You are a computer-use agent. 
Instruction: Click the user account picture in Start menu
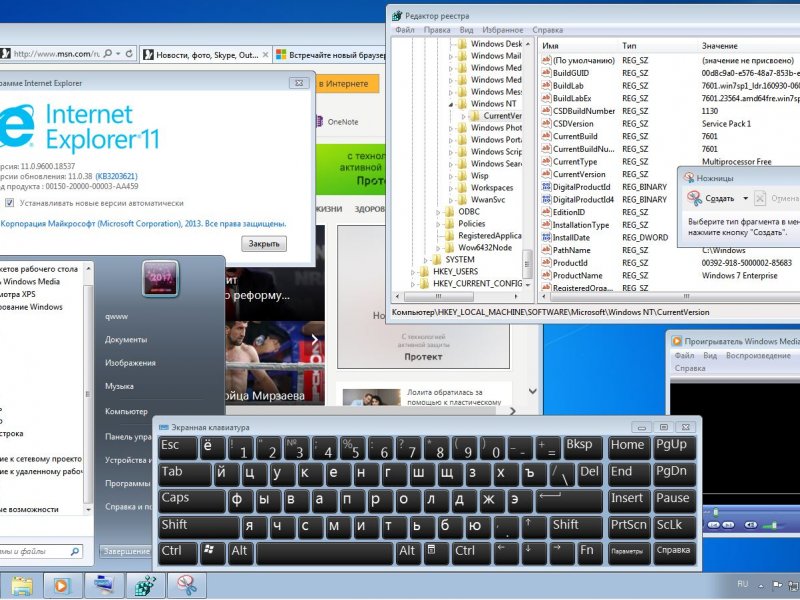(x=160, y=278)
